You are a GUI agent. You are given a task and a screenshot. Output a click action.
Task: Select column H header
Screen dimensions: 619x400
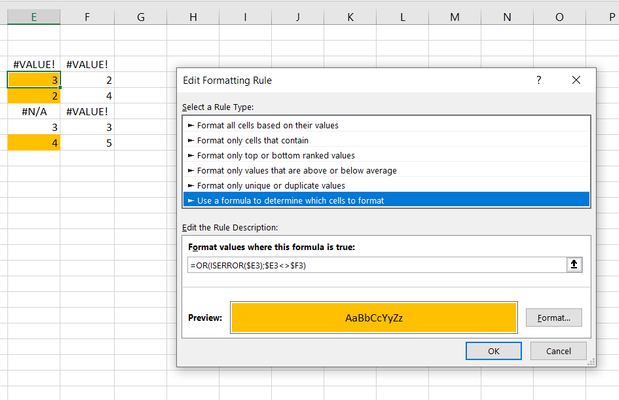(193, 17)
